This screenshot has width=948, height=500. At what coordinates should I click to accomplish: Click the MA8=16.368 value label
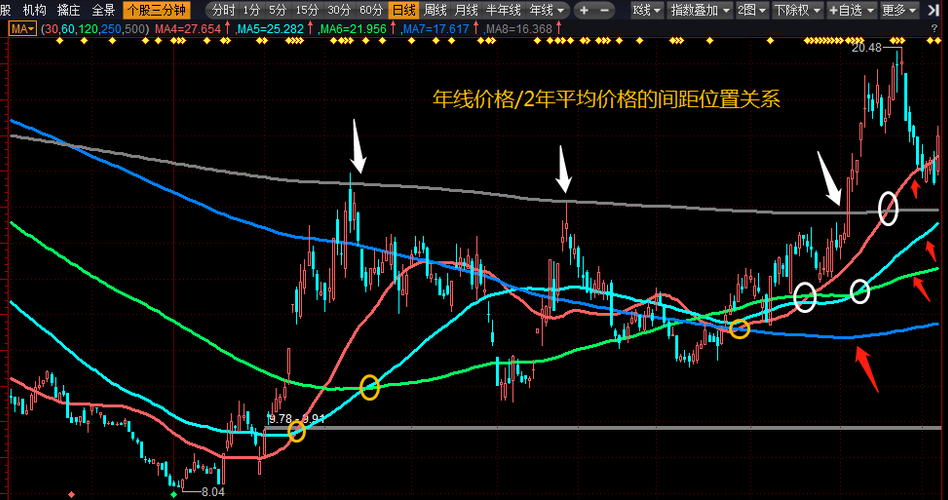coord(519,29)
